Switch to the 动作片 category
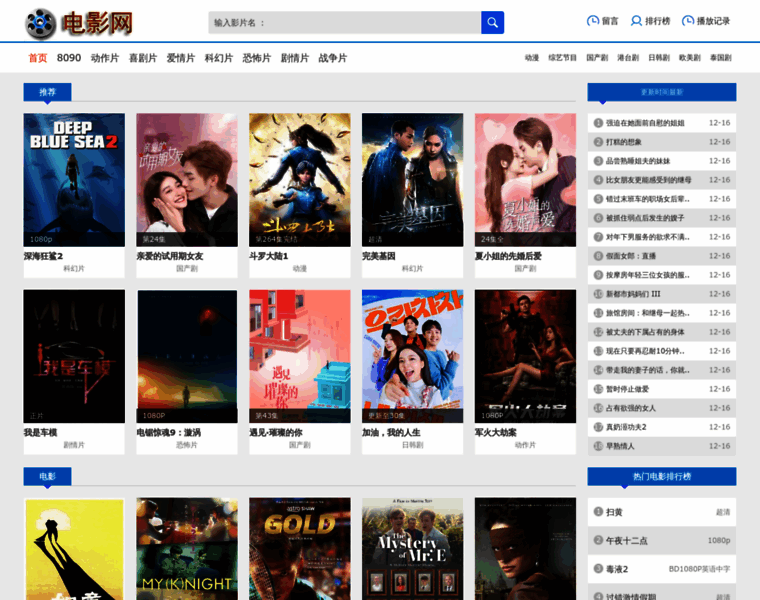The width and height of the screenshot is (760, 600). (105, 58)
